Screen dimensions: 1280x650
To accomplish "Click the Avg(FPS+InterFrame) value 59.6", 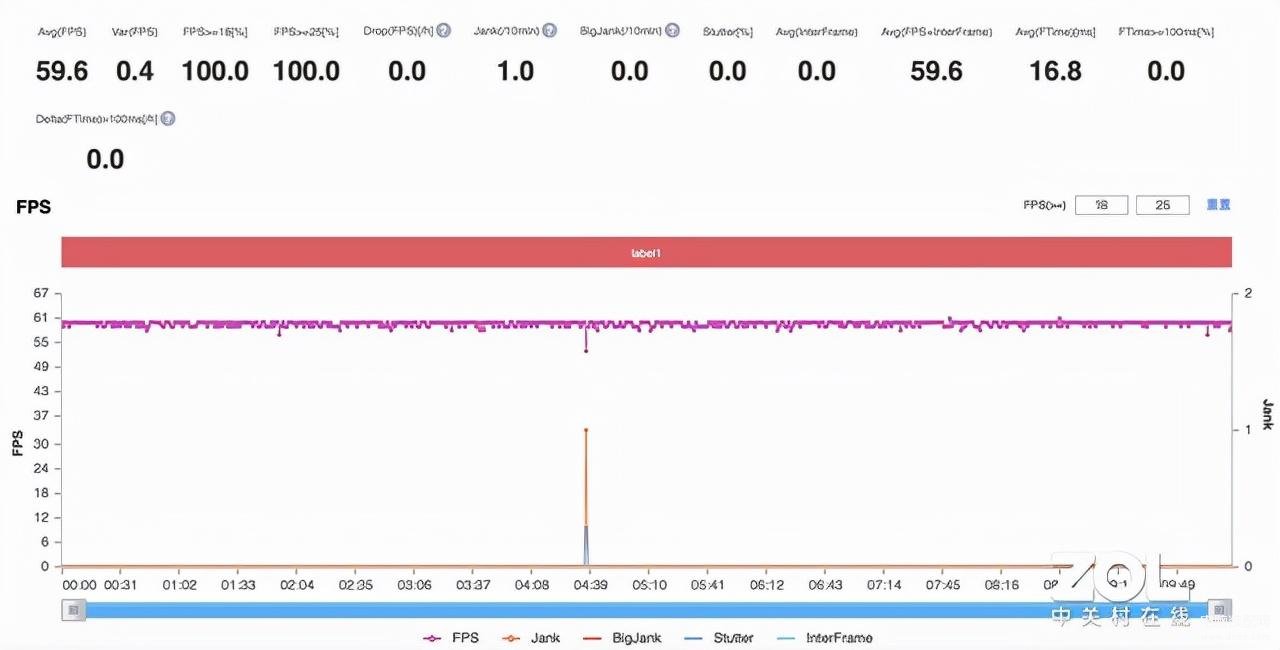I will (x=937, y=71).
